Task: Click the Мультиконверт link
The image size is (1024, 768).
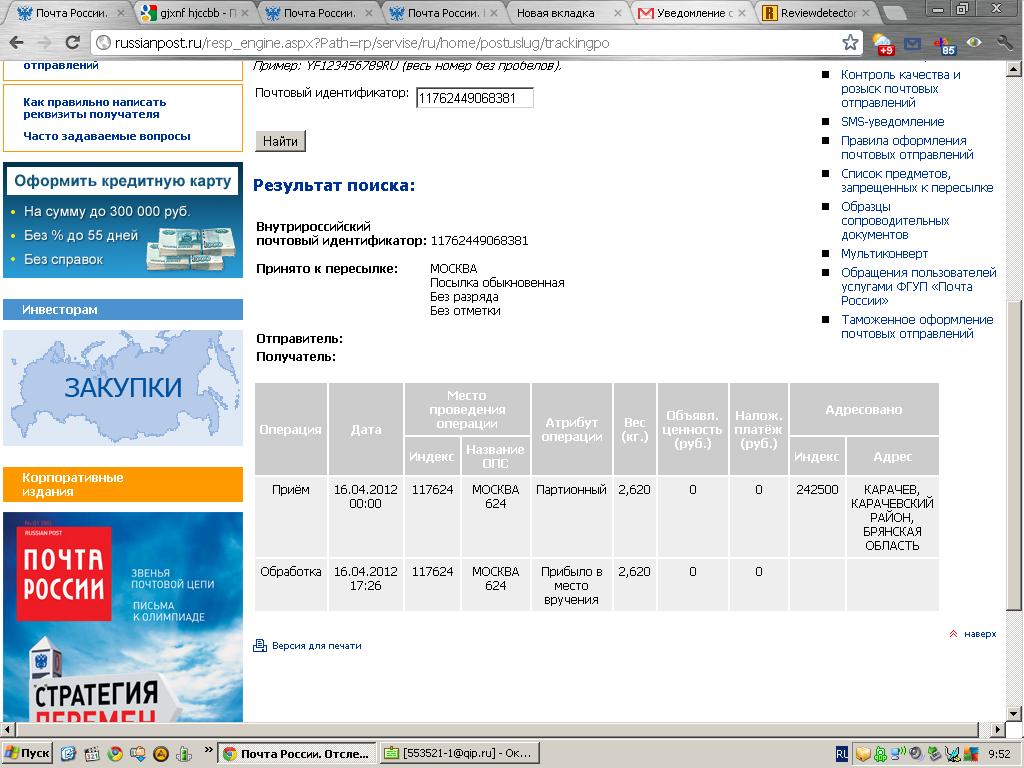Action: click(x=884, y=254)
